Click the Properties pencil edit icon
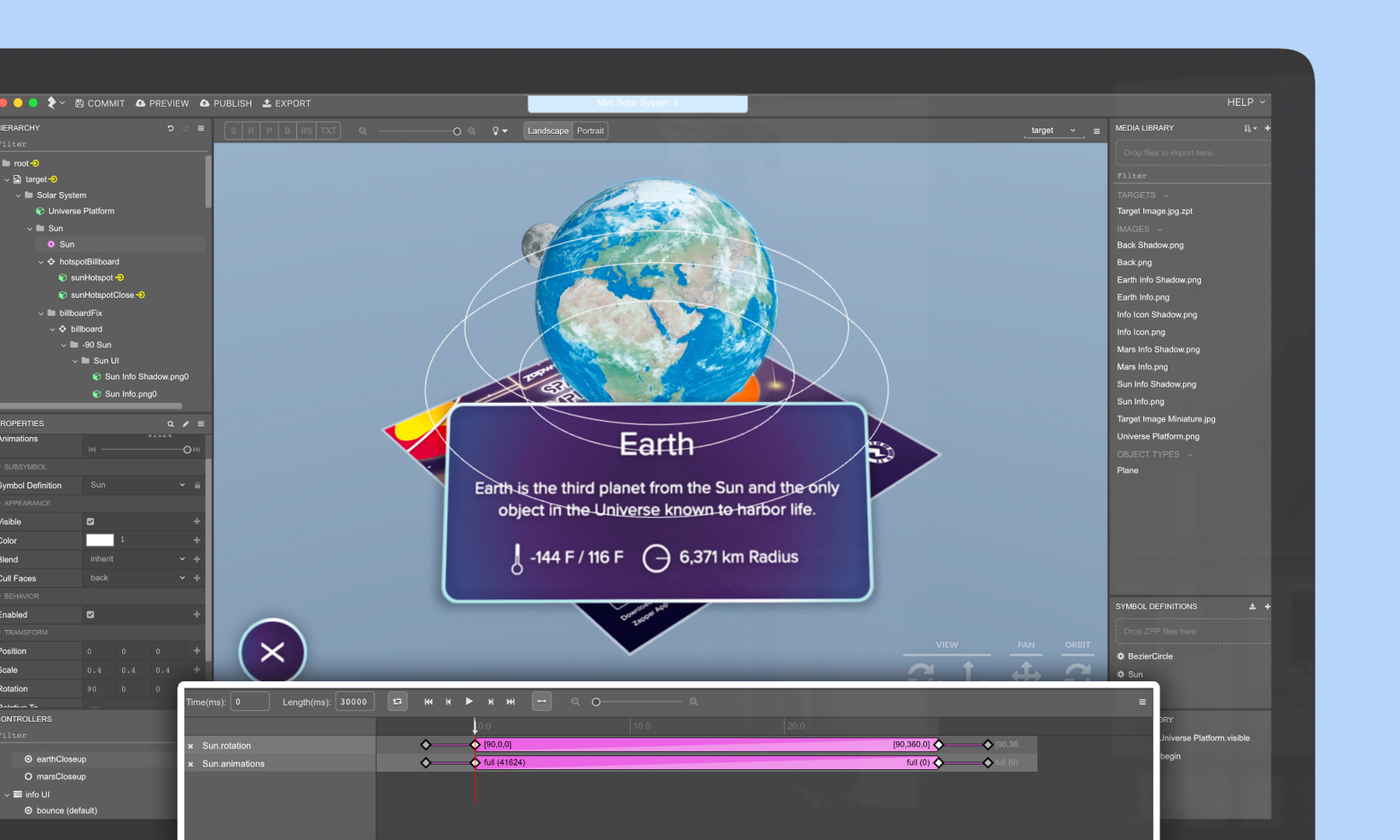 point(186,424)
